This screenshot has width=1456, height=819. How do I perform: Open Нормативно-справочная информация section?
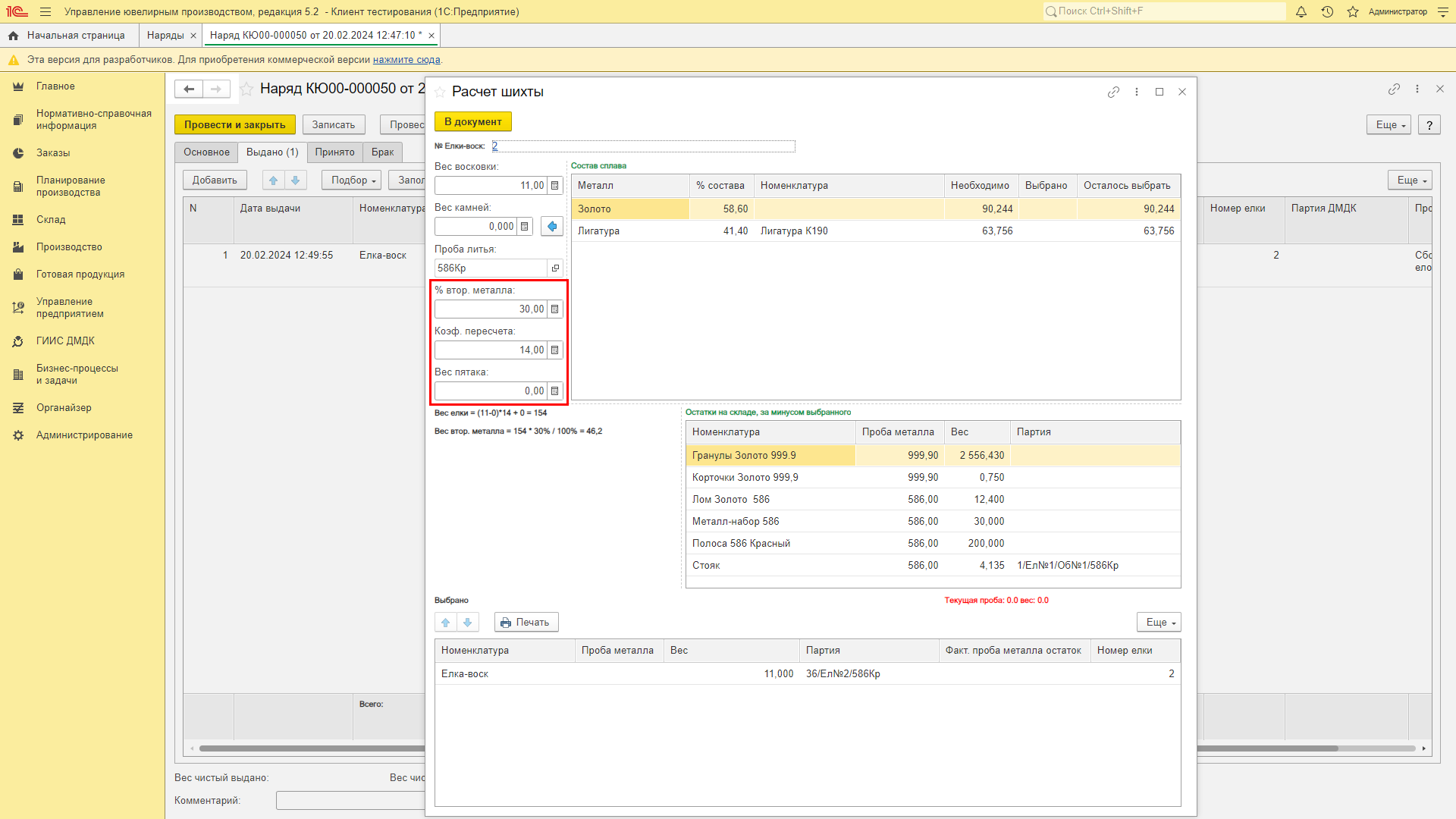[x=94, y=120]
